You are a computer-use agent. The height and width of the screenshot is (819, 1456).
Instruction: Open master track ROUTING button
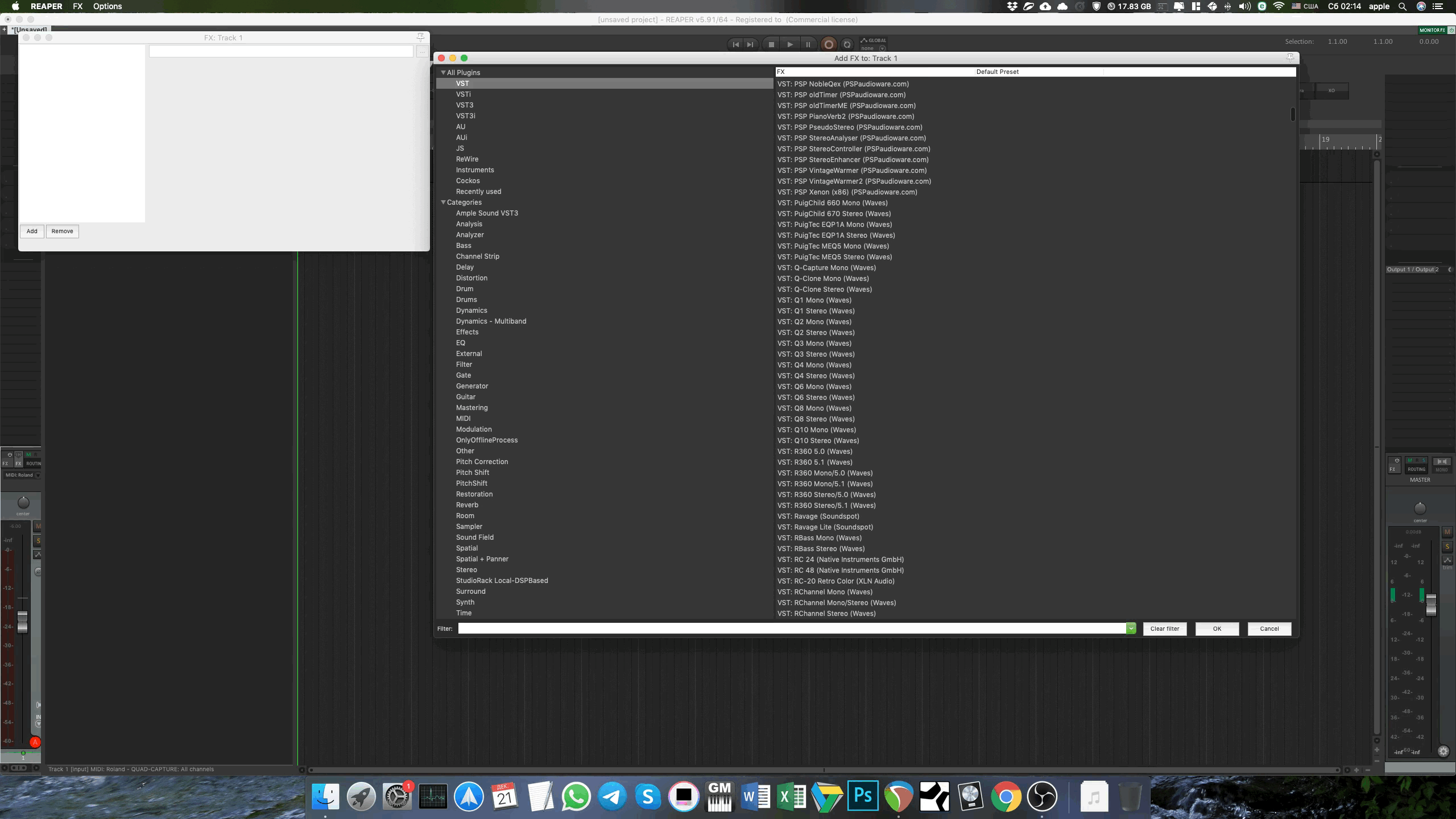point(1416,464)
